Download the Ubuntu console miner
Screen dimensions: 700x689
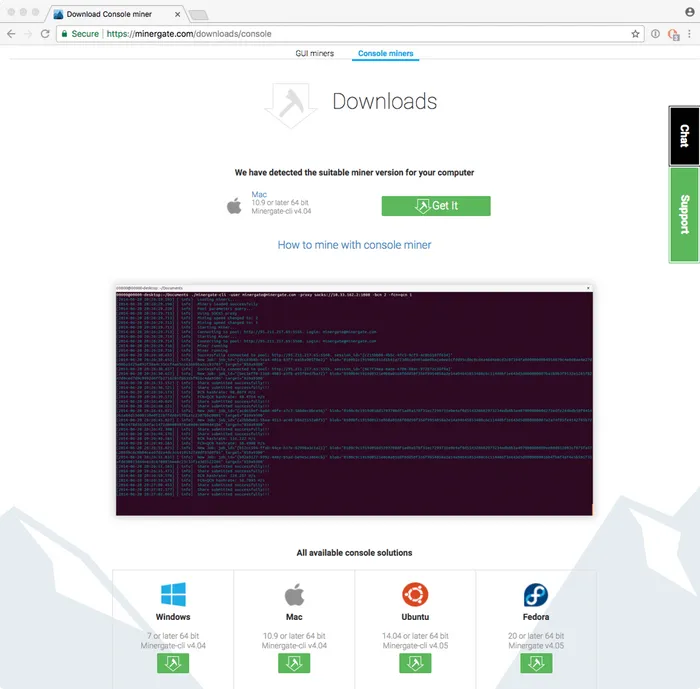[x=415, y=663]
